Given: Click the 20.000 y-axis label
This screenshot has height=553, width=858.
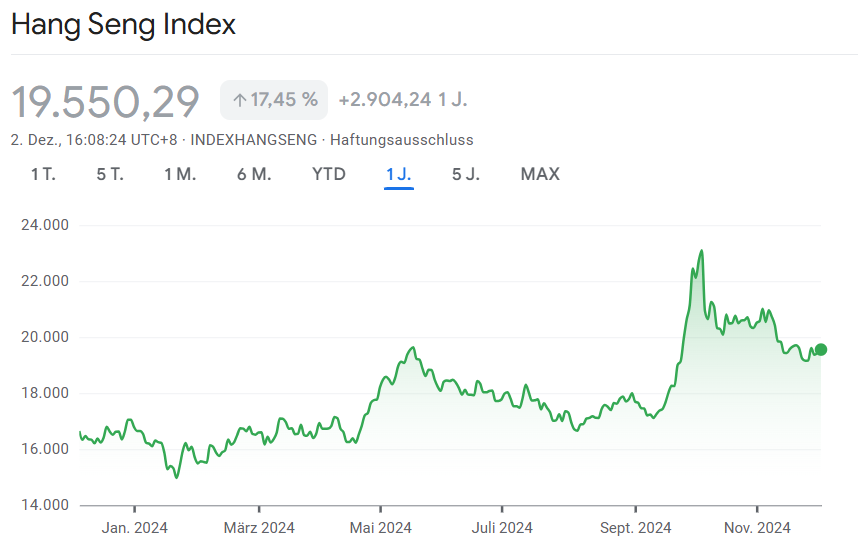Looking at the screenshot, I should coord(45,337).
